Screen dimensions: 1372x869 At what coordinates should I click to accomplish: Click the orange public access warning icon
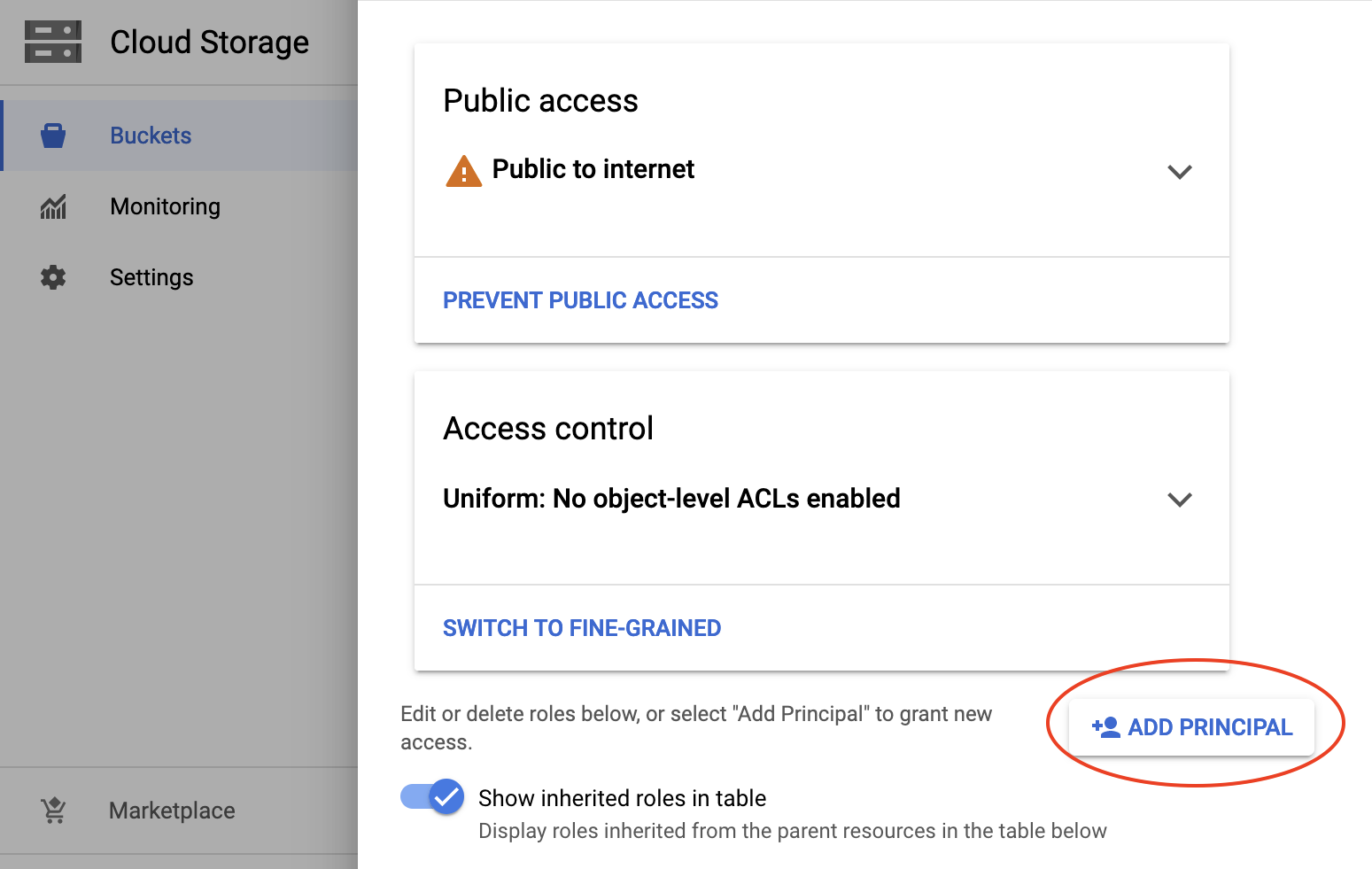463,170
